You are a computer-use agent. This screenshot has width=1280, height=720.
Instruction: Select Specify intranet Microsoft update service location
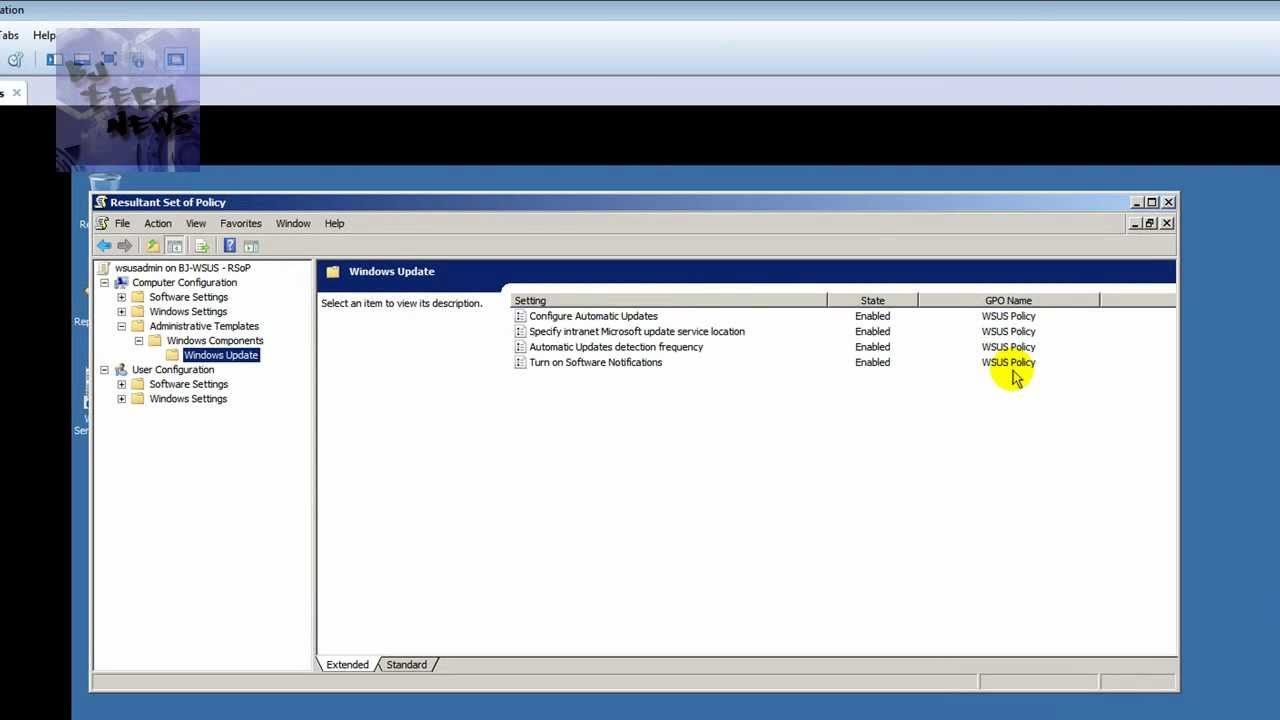pyautogui.click(x=637, y=331)
